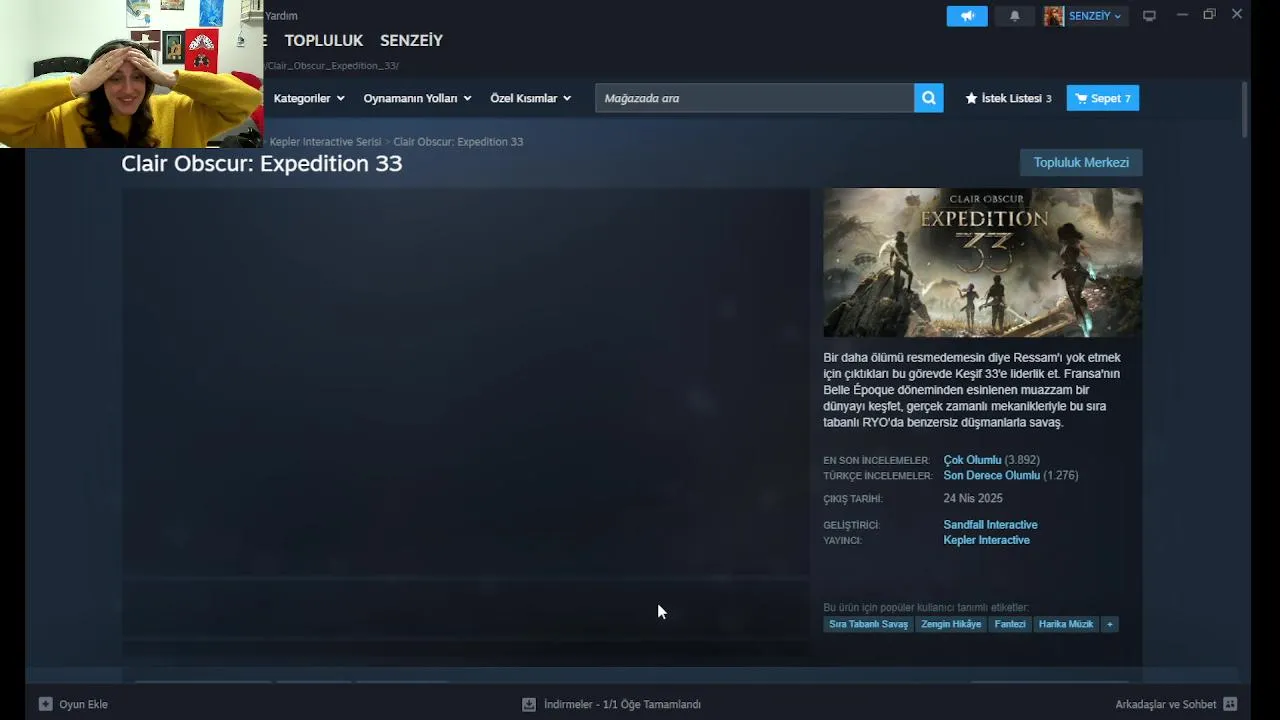Screen dimensions: 1280x720
Task: Open the Sepet cart button
Action: pyautogui.click(x=1103, y=98)
